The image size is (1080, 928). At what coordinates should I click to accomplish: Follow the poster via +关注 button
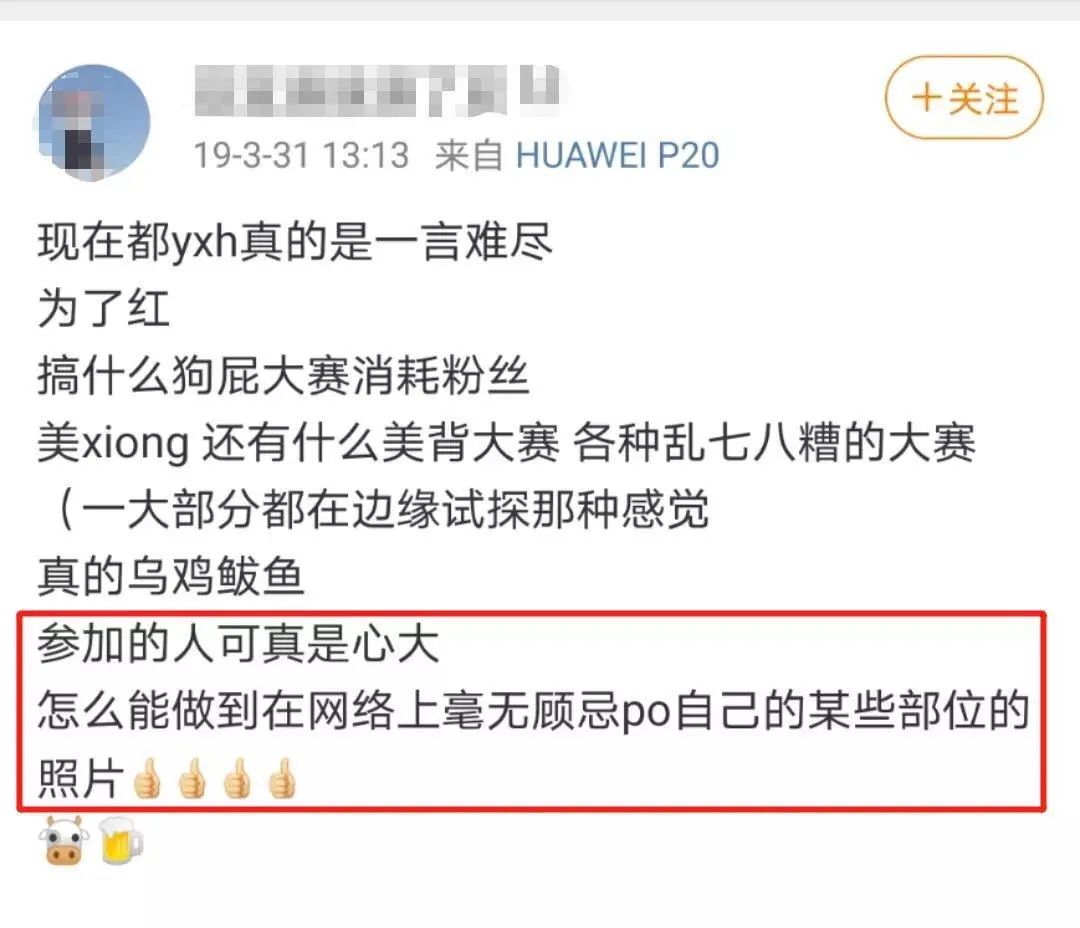964,98
